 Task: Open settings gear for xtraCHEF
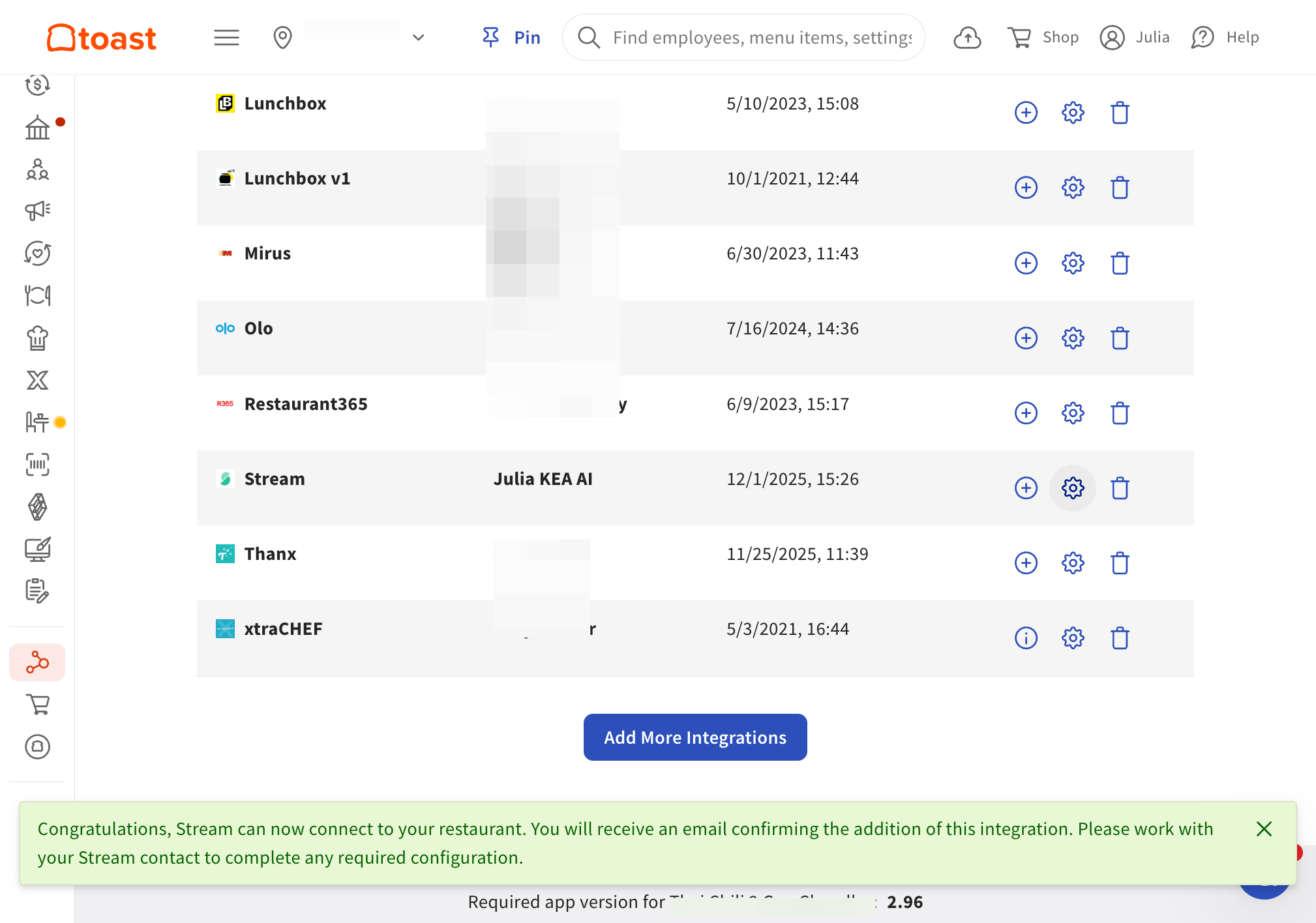click(1073, 638)
